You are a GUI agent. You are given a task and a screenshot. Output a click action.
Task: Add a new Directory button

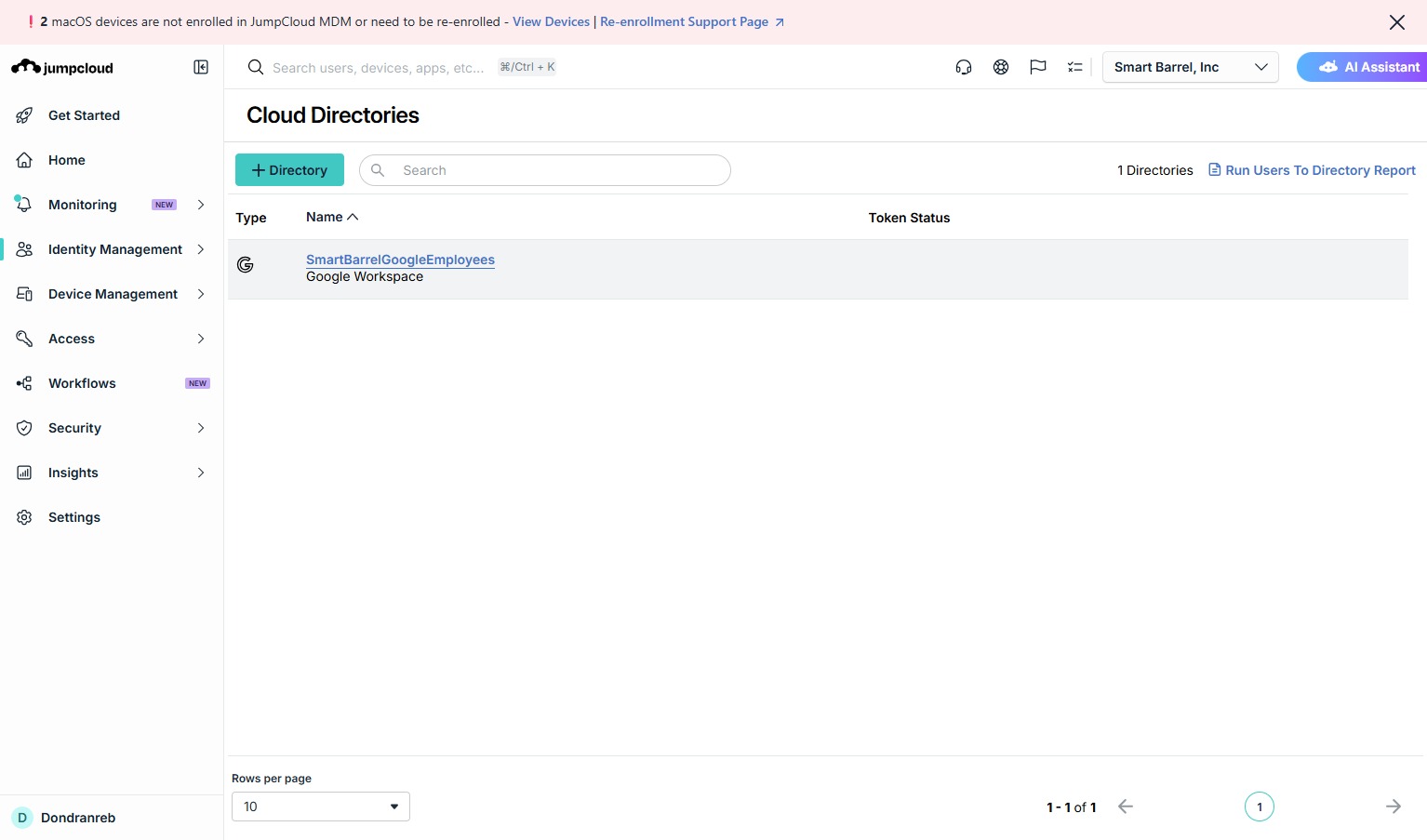(289, 170)
